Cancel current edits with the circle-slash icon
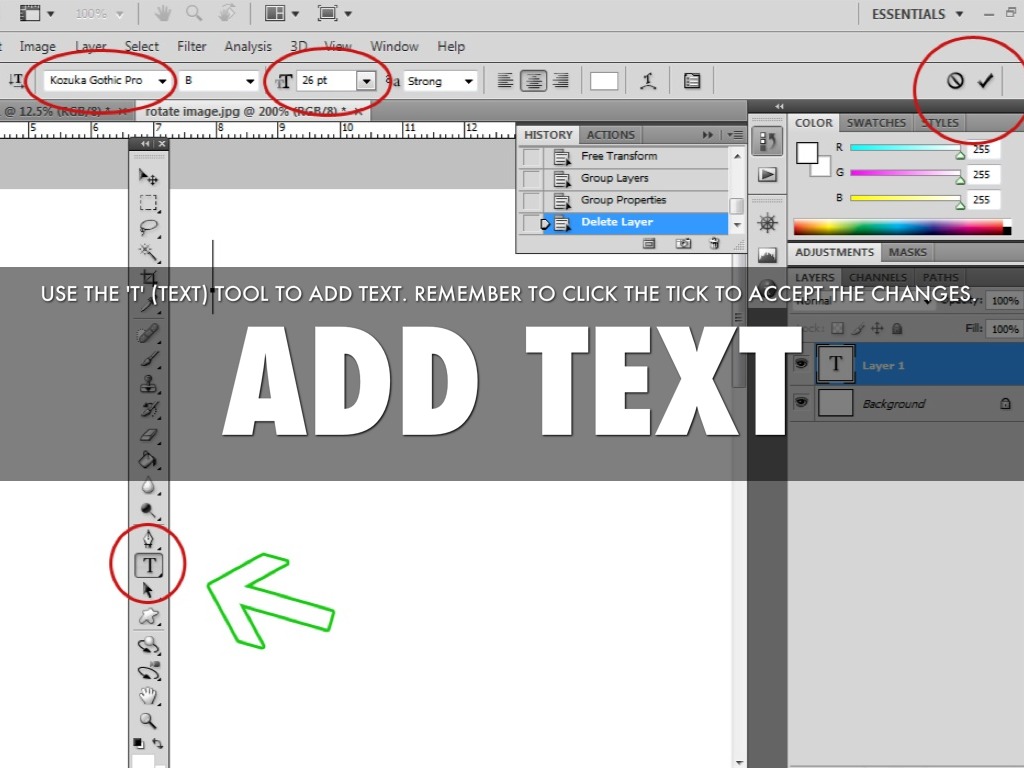Viewport: 1024px width, 768px height. pos(955,81)
